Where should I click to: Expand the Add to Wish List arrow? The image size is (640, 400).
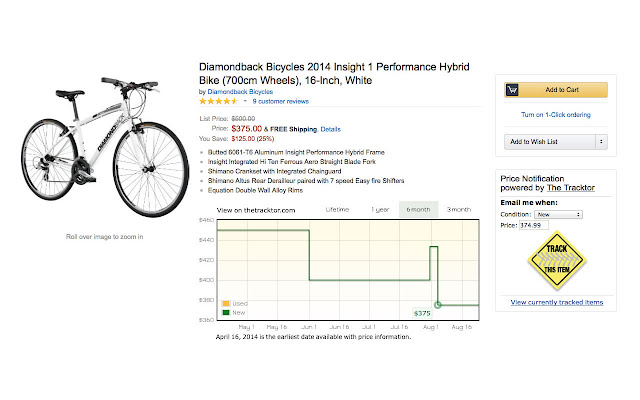[x=601, y=143]
